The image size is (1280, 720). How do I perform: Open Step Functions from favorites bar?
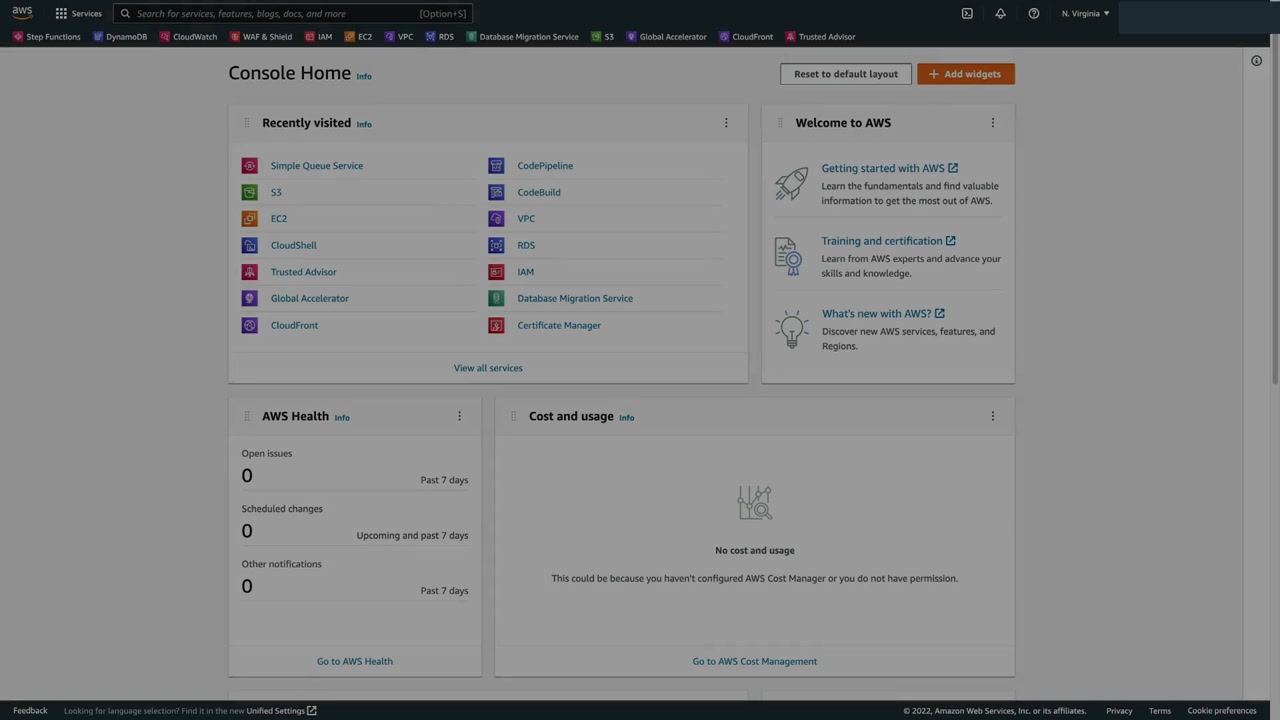(x=47, y=37)
